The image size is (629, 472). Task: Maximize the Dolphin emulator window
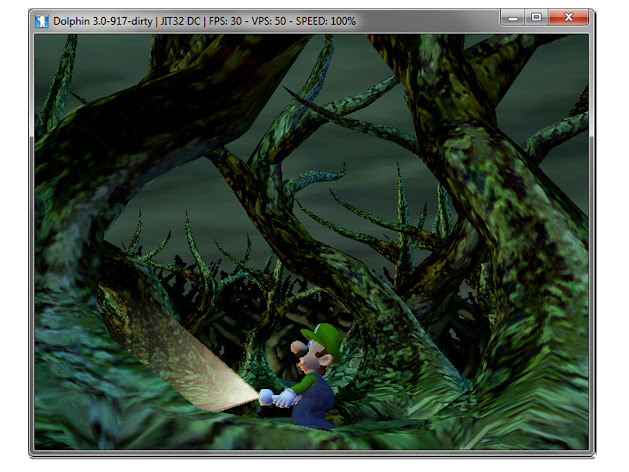pos(536,18)
